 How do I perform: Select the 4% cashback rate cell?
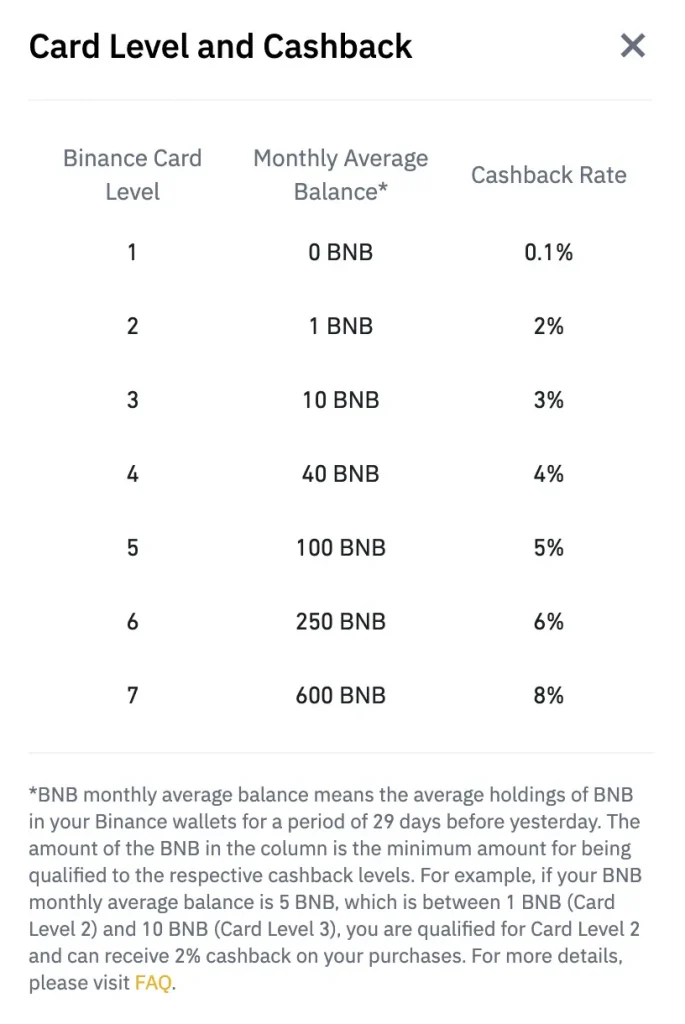coord(548,474)
